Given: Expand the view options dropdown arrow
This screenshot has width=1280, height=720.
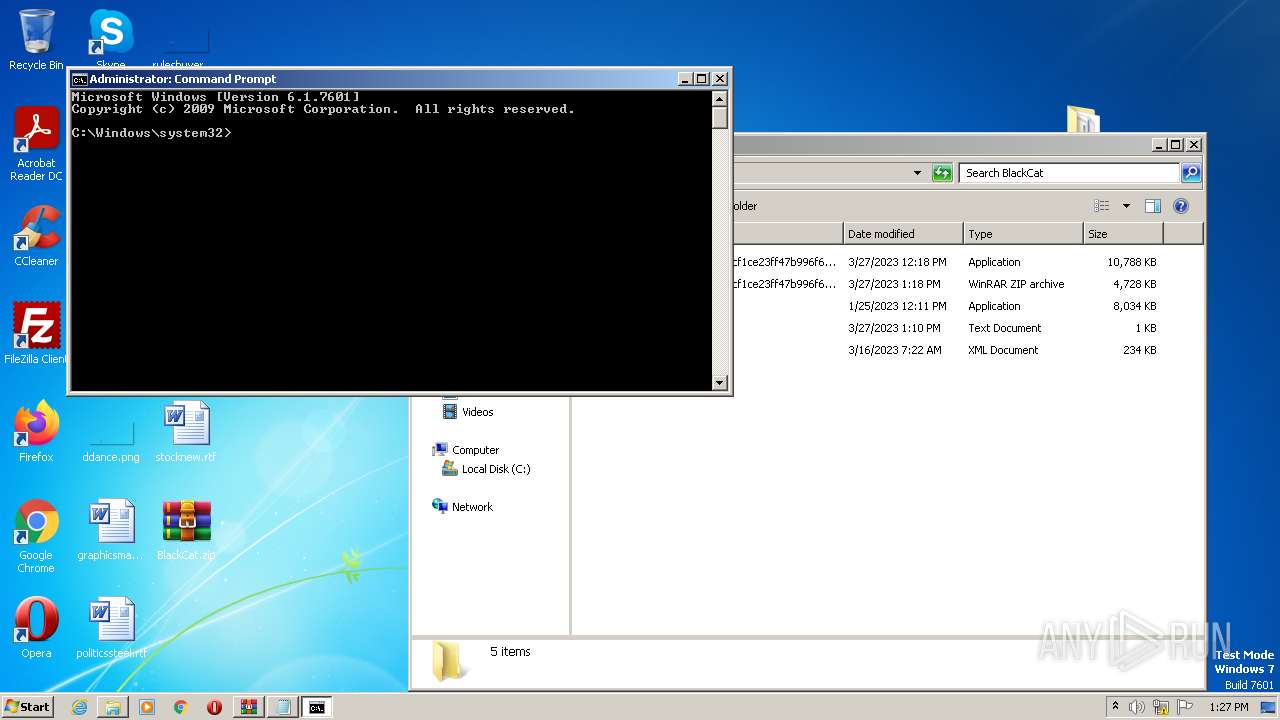Looking at the screenshot, I should 1126,206.
